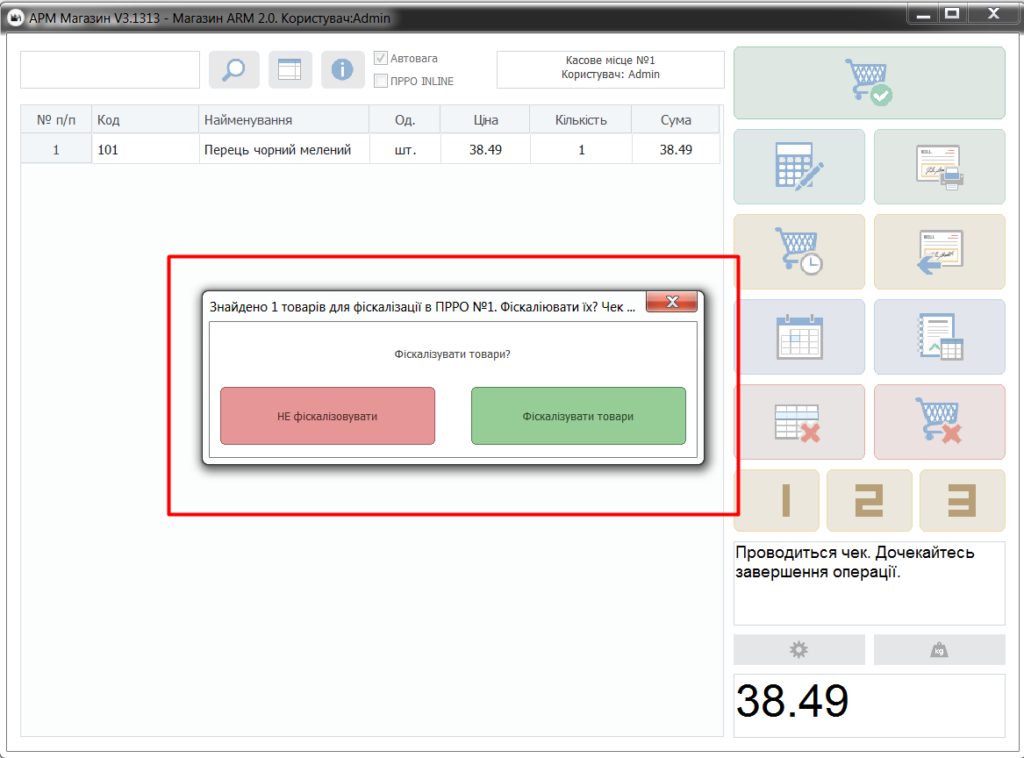
Task: Click the status message about Проводиться чек
Action: pyautogui.click(x=869, y=583)
